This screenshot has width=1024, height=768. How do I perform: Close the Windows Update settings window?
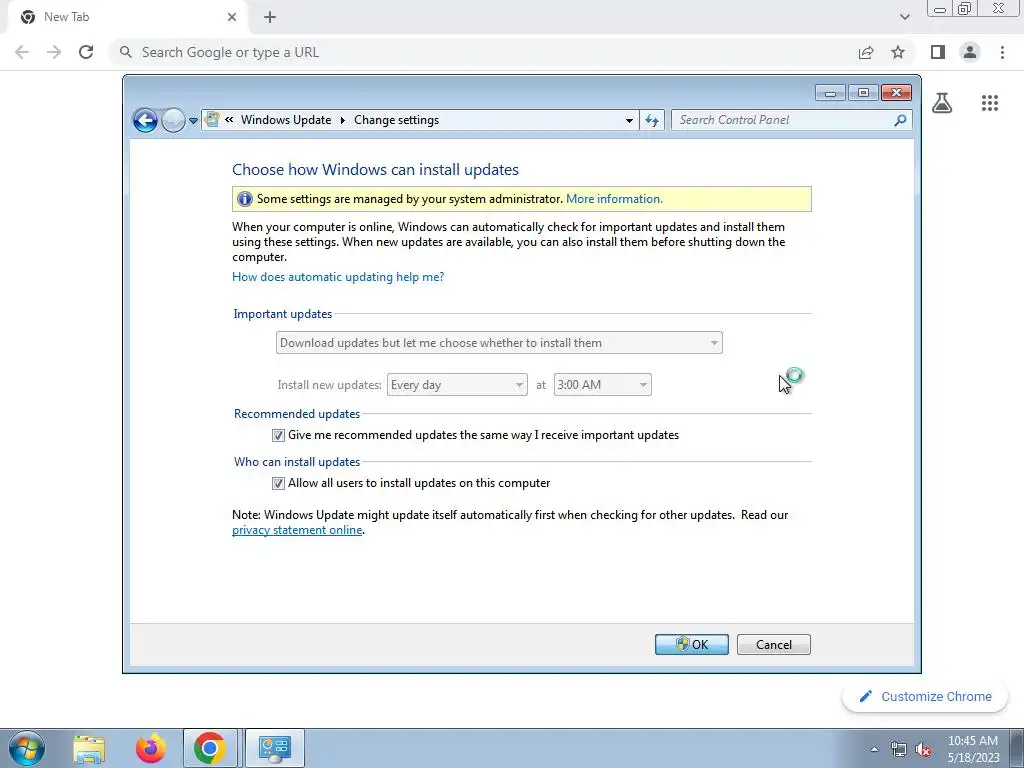pyautogui.click(x=896, y=93)
